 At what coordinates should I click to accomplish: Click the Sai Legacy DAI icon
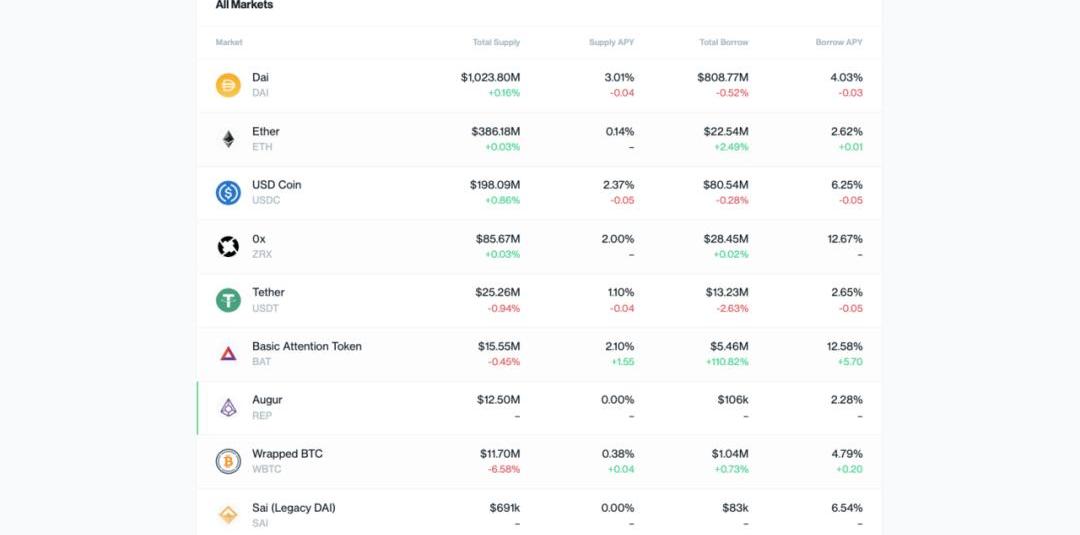click(x=228, y=515)
